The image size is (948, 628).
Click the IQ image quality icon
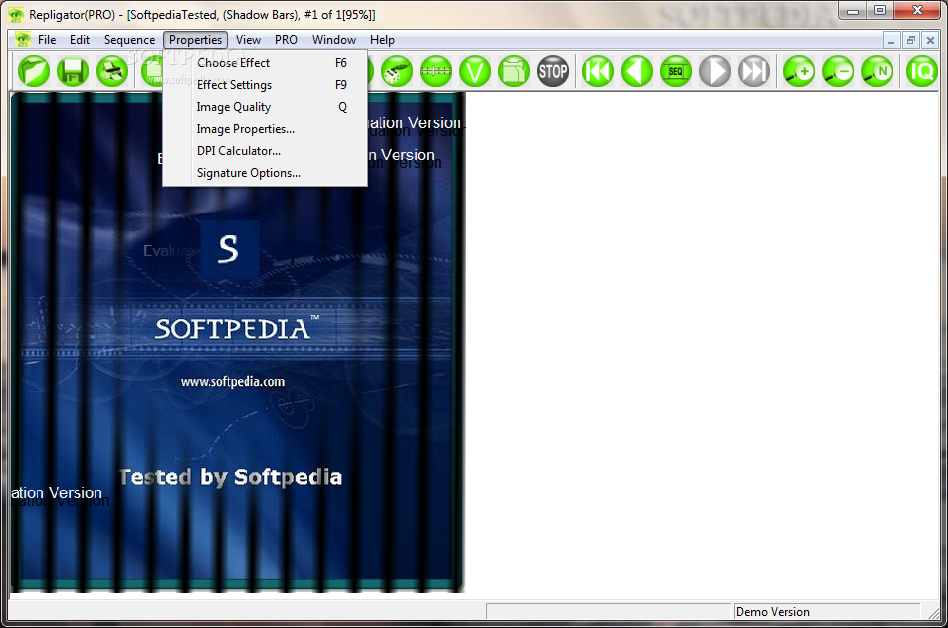point(921,71)
